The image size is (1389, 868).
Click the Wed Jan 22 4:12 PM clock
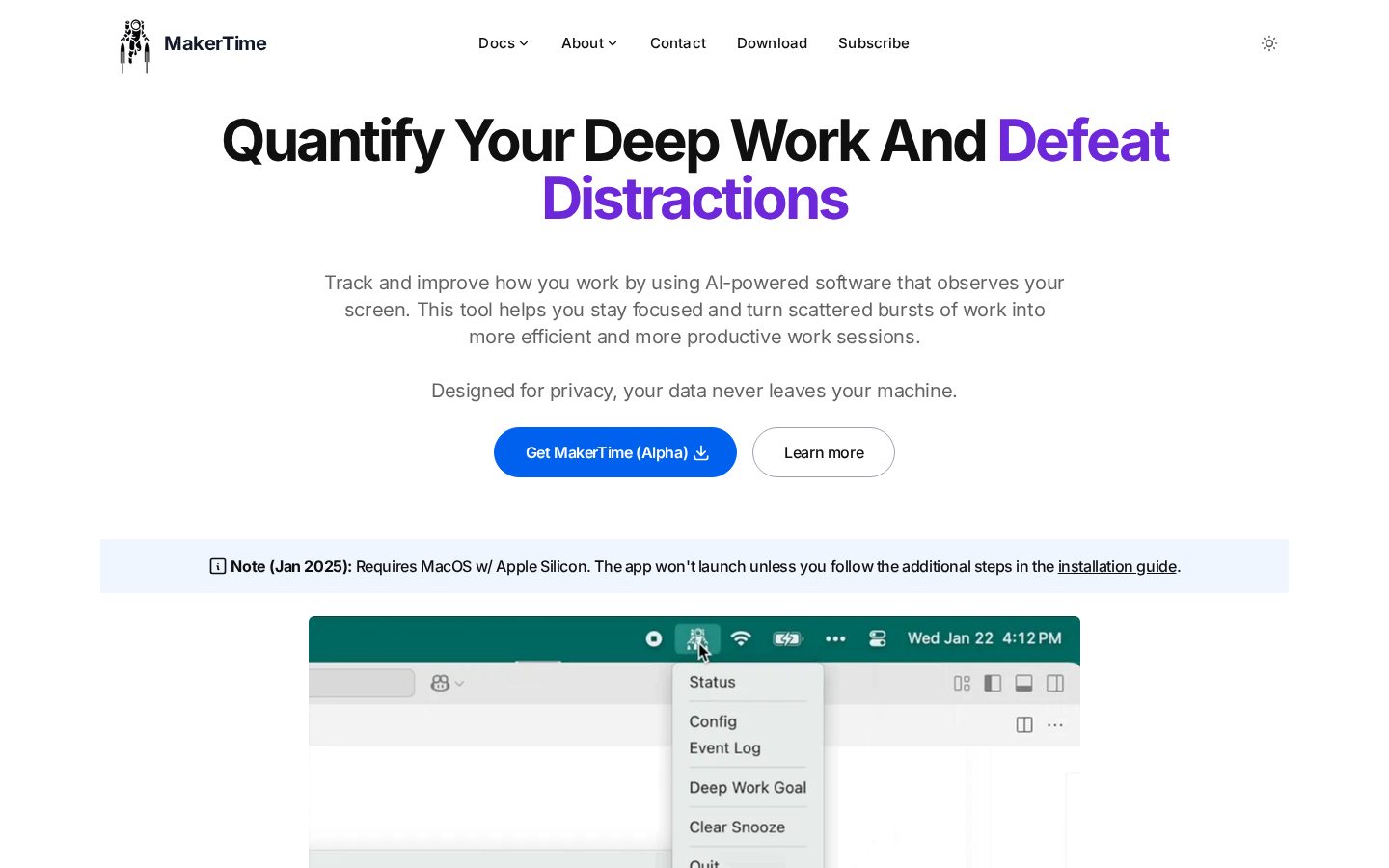click(985, 638)
